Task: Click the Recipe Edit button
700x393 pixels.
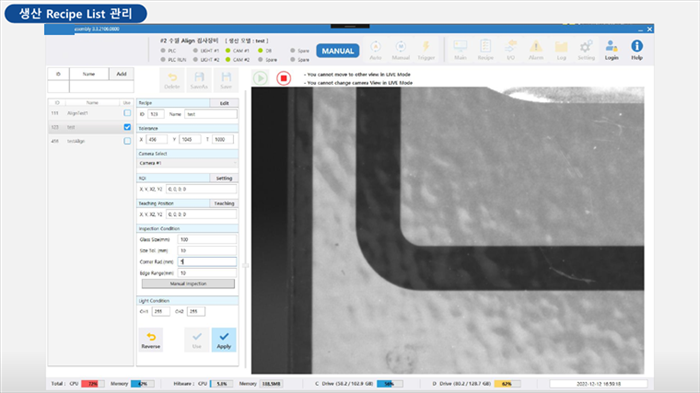Action: pos(224,103)
